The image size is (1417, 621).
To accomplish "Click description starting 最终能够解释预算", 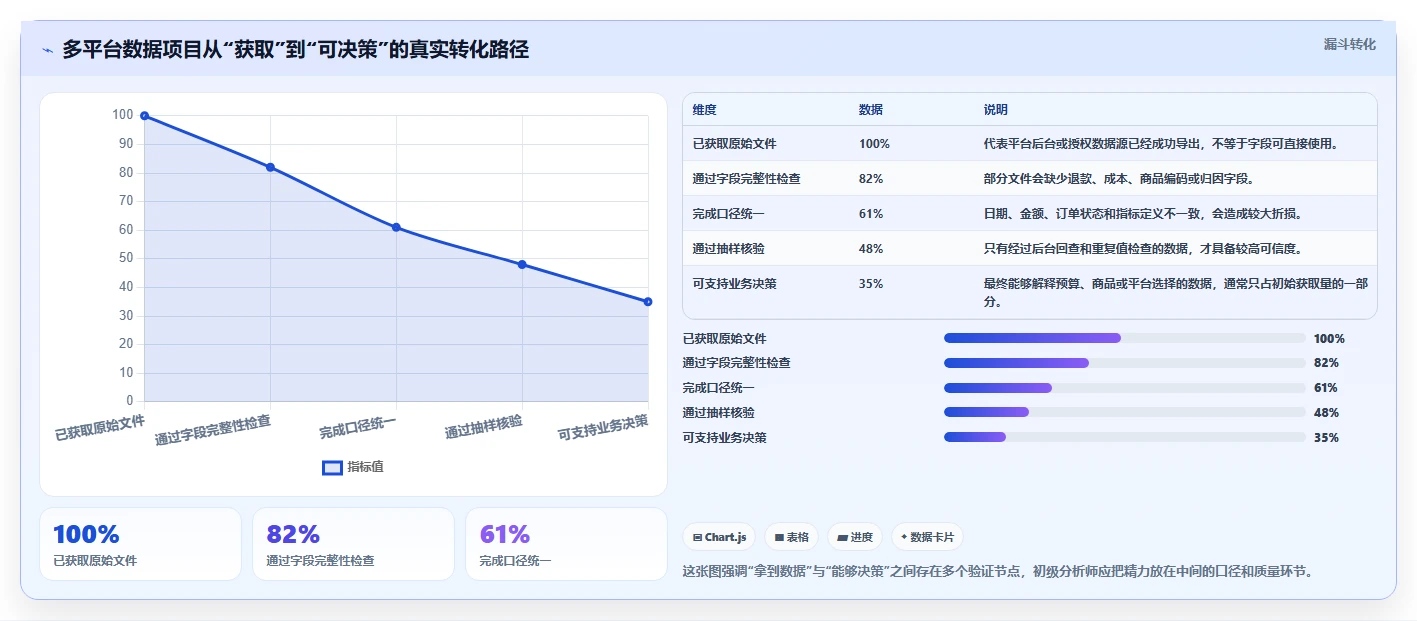I will click(1176, 292).
